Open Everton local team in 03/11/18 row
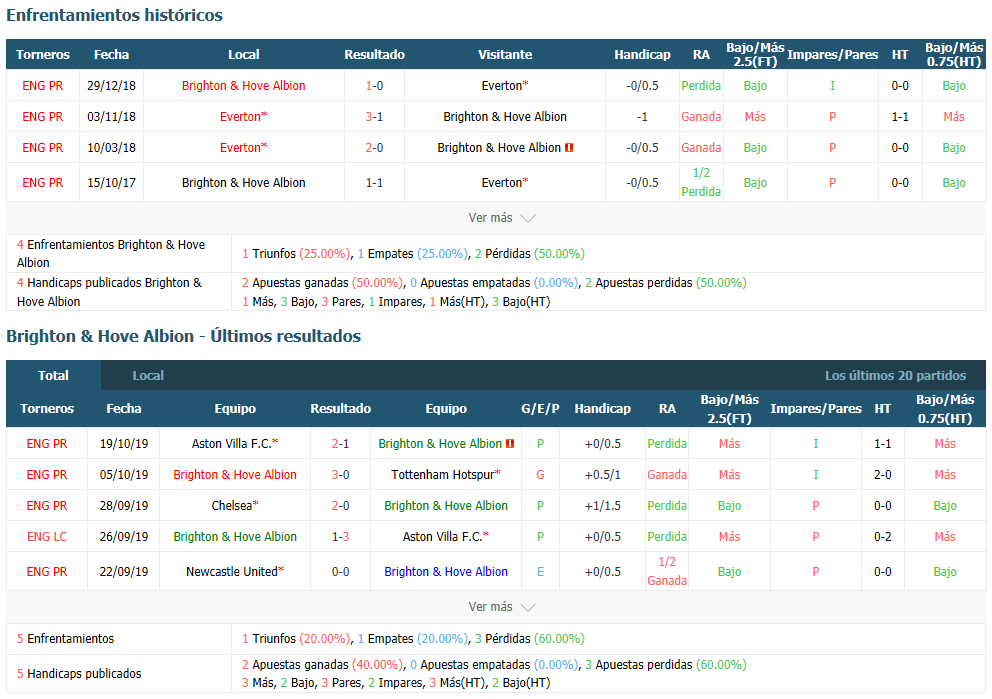The width and height of the screenshot is (992, 699). click(x=244, y=116)
